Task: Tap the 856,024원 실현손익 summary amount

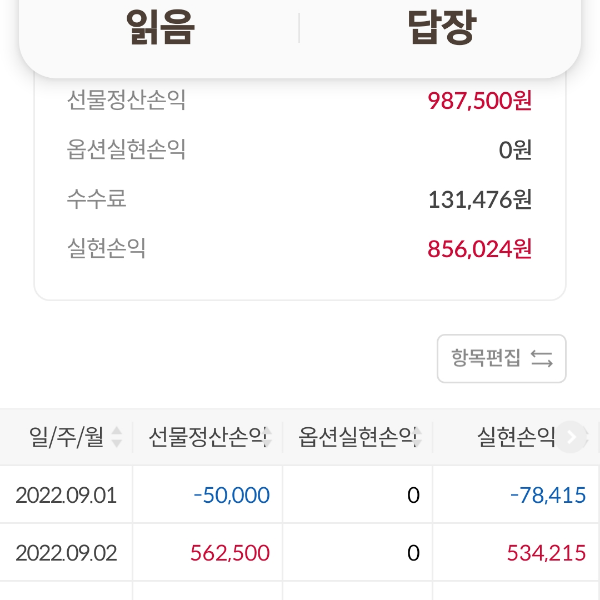Action: click(479, 248)
